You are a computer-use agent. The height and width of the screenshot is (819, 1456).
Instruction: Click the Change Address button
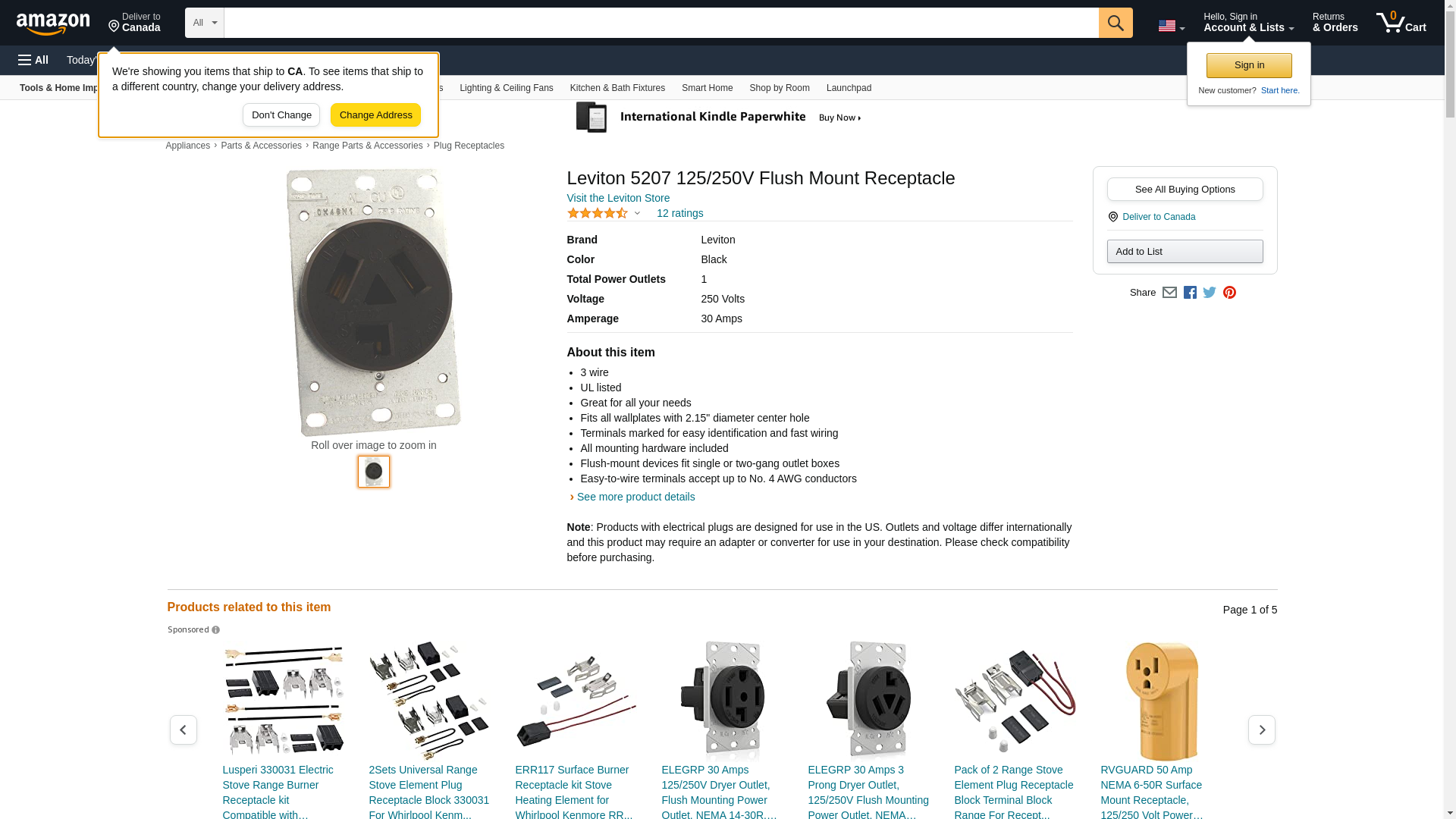point(375,115)
